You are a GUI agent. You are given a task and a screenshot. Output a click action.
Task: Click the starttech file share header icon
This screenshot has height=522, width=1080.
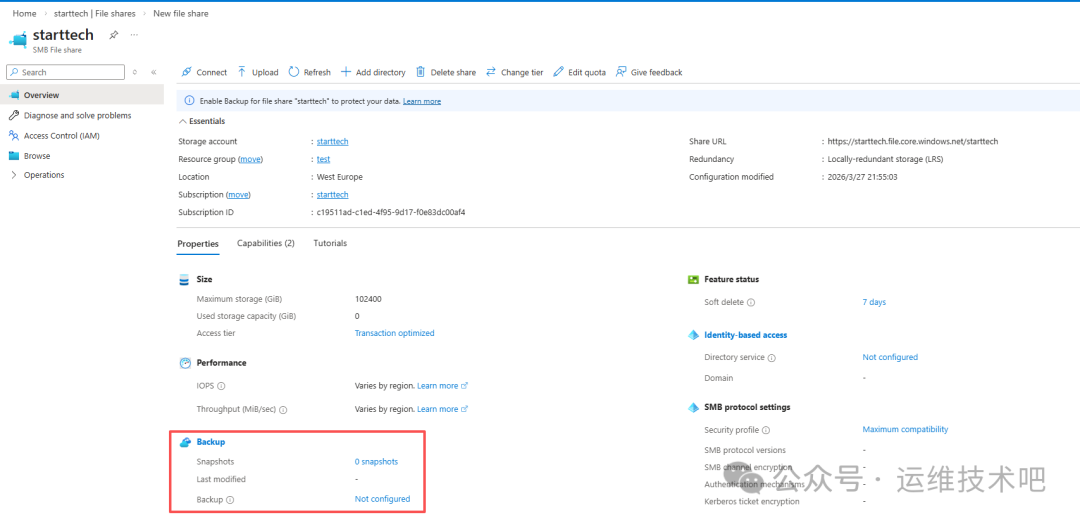19,39
